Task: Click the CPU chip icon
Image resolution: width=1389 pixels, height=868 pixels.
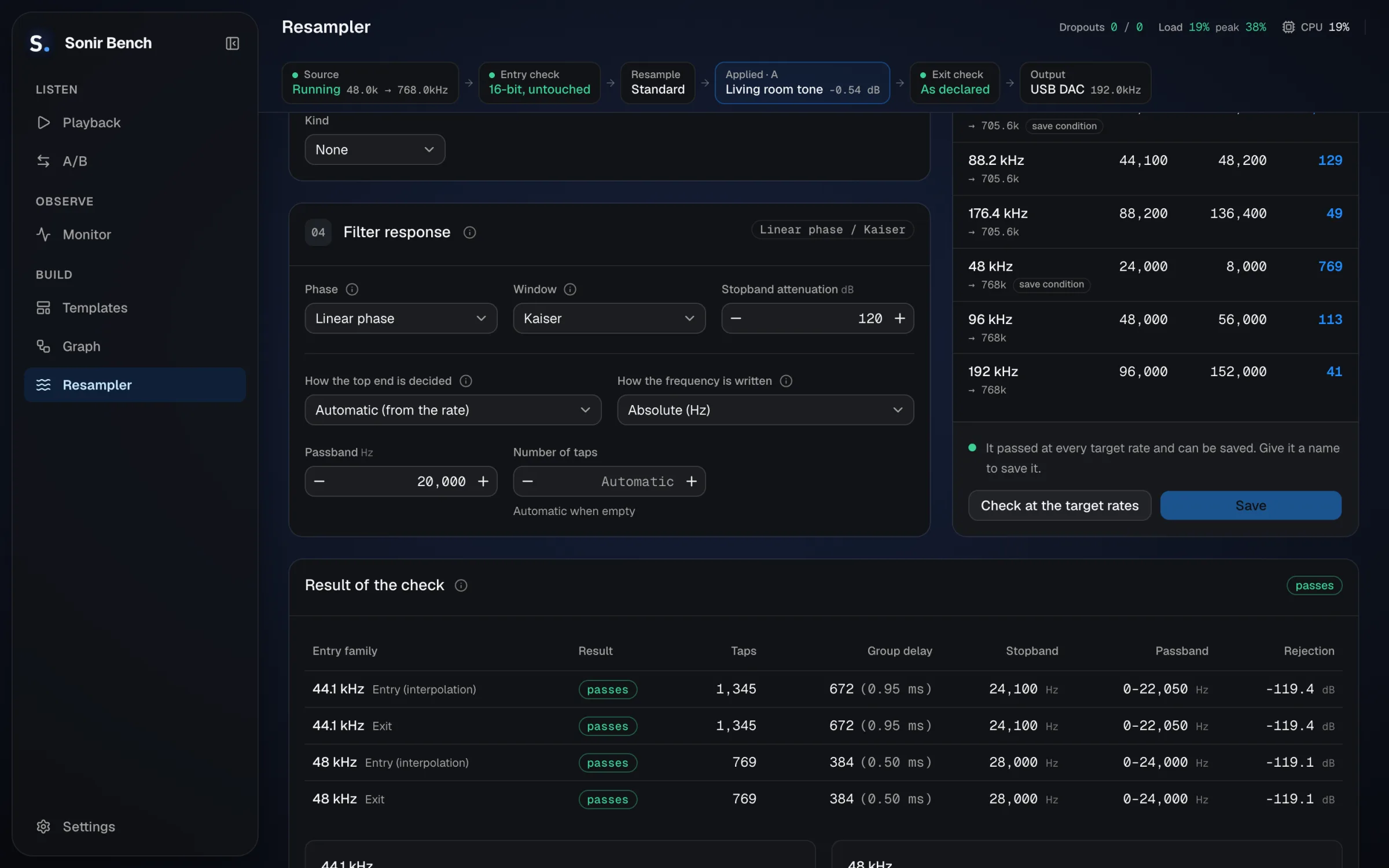Action: tap(1288, 27)
